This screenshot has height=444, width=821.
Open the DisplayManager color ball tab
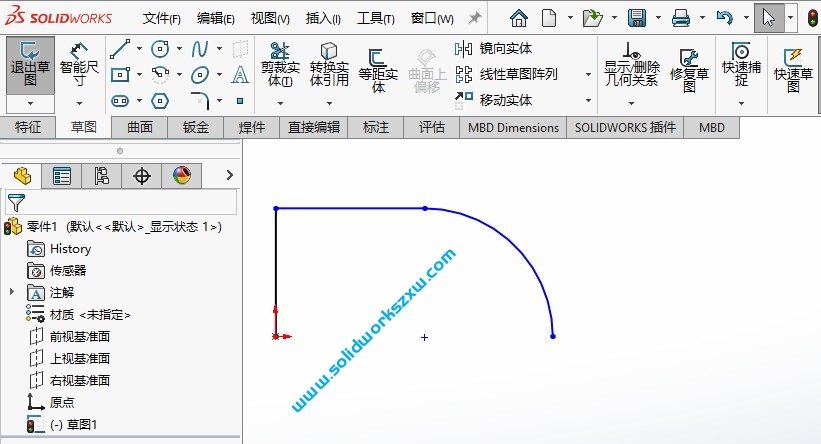[x=181, y=176]
